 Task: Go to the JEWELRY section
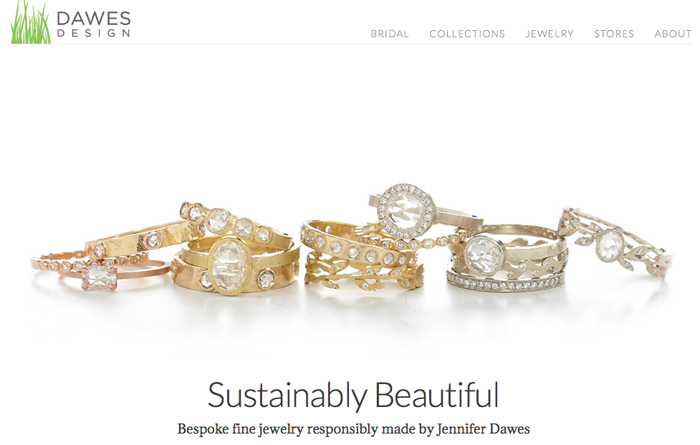click(550, 34)
